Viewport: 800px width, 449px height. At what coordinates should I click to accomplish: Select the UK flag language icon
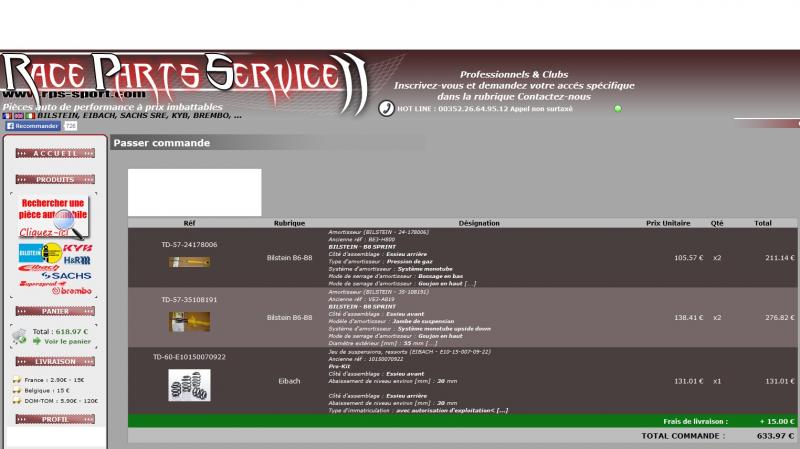click(19, 116)
